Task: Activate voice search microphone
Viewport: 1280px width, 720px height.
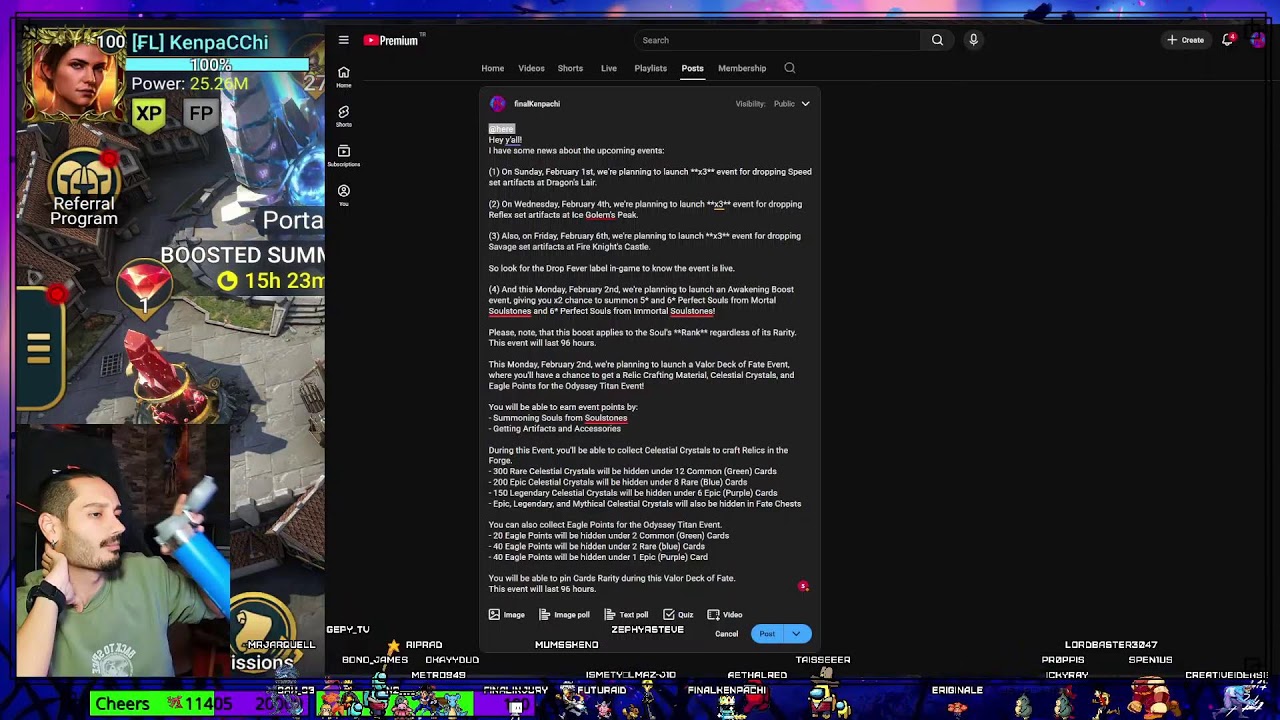Action: coord(973,40)
